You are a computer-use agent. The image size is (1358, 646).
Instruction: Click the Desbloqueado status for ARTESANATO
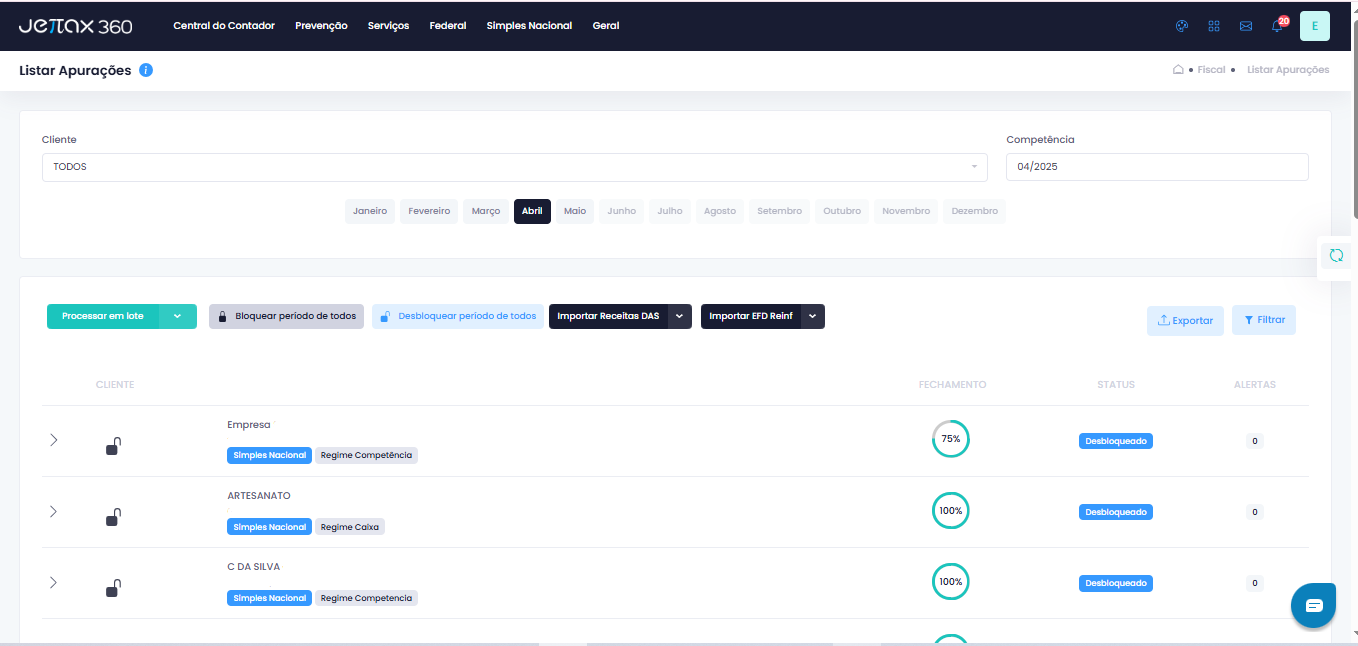click(1116, 512)
